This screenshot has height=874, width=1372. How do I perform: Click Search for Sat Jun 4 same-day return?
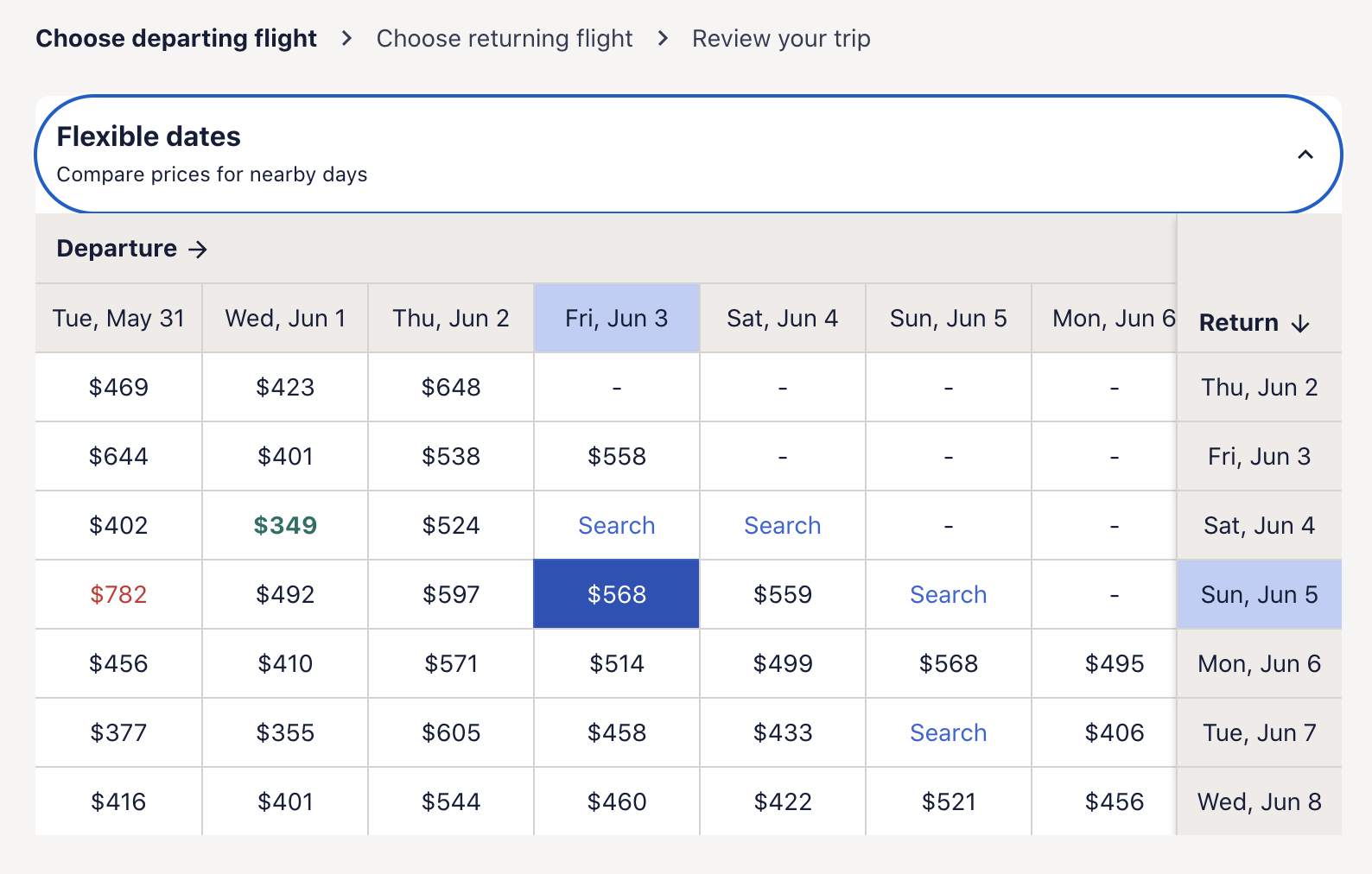782,526
